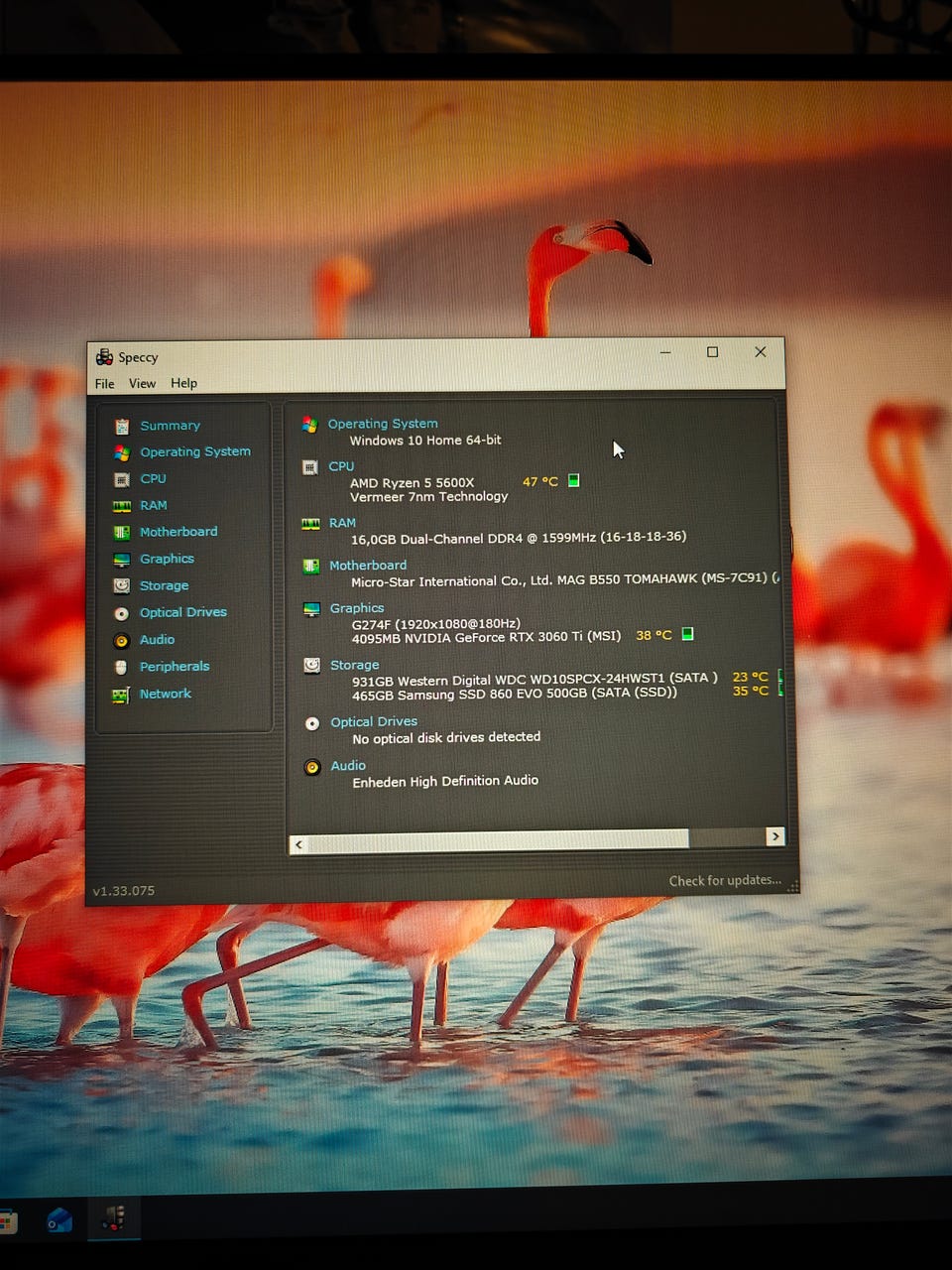The image size is (952, 1270).
Task: Click the Speccy icon in Windows taskbar
Action: (114, 1217)
